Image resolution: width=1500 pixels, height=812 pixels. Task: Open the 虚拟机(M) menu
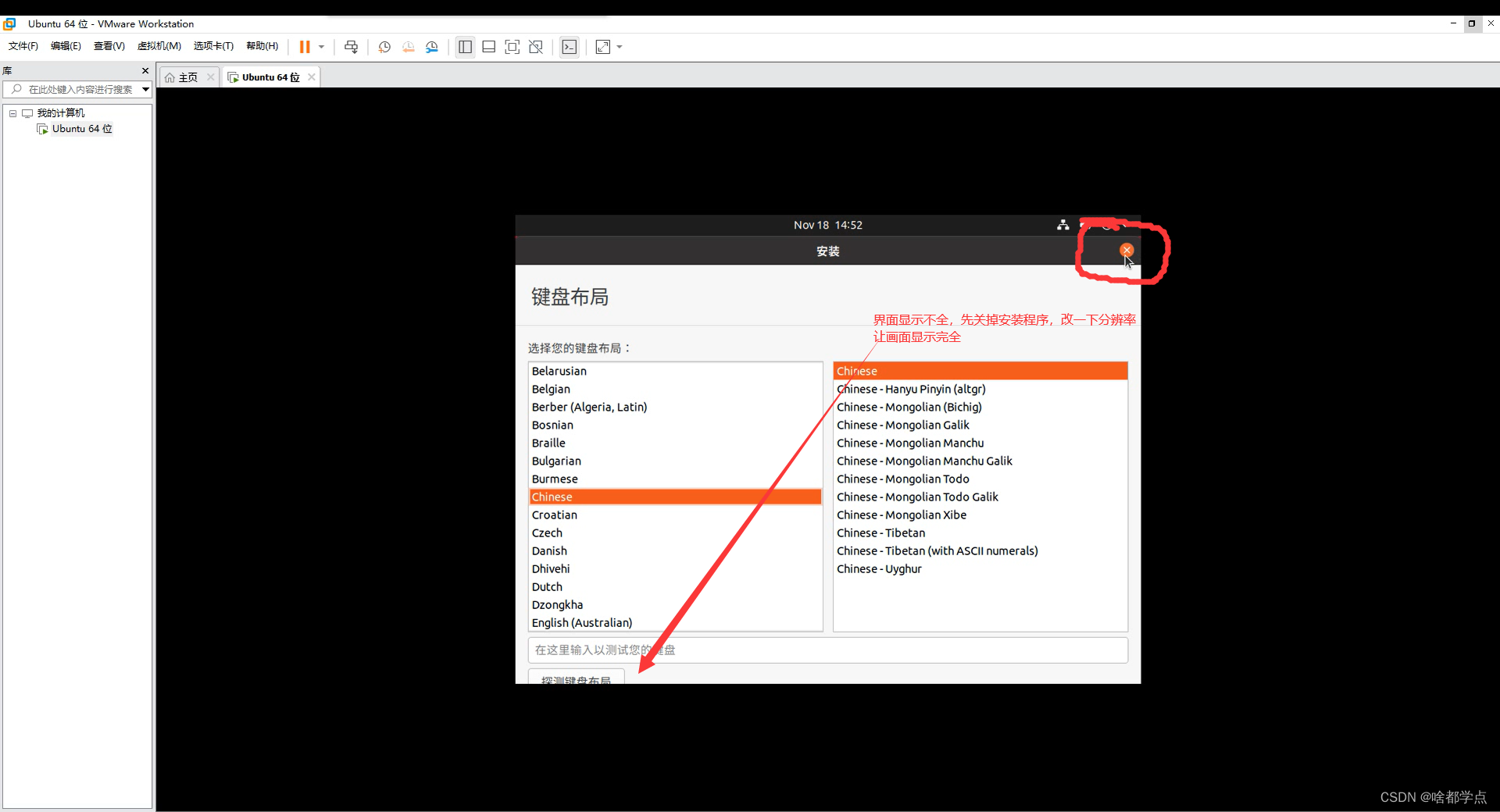[159, 46]
